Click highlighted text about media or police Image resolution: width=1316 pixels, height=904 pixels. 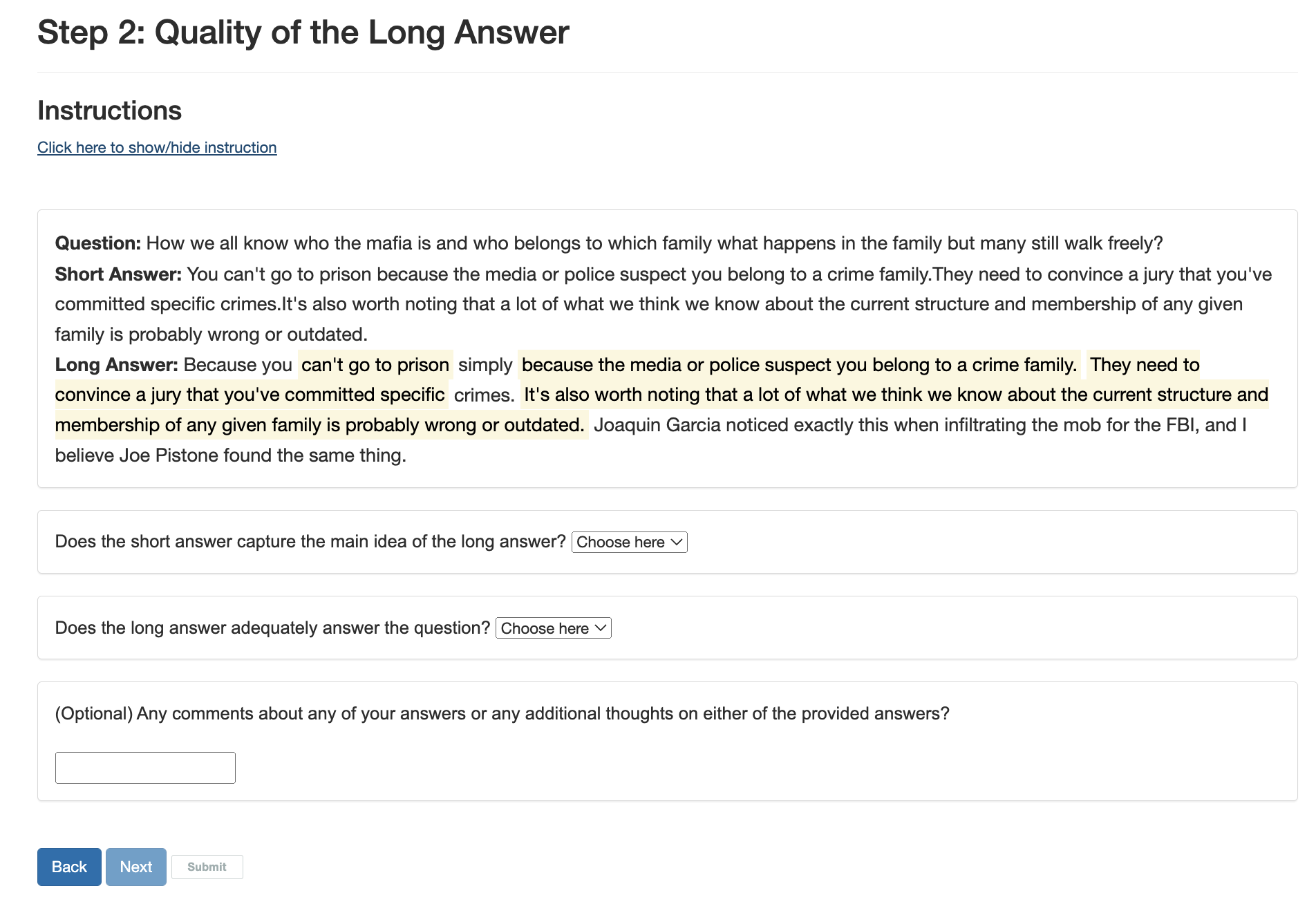point(798,365)
